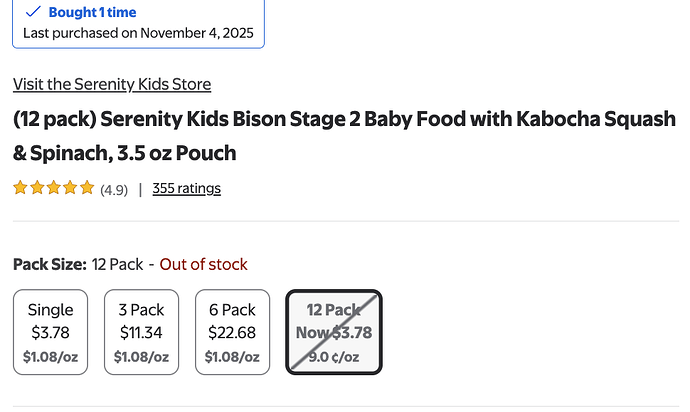Screen dimensions: 690x412
Task: Click the (4.9) rating score
Action: click(x=114, y=189)
